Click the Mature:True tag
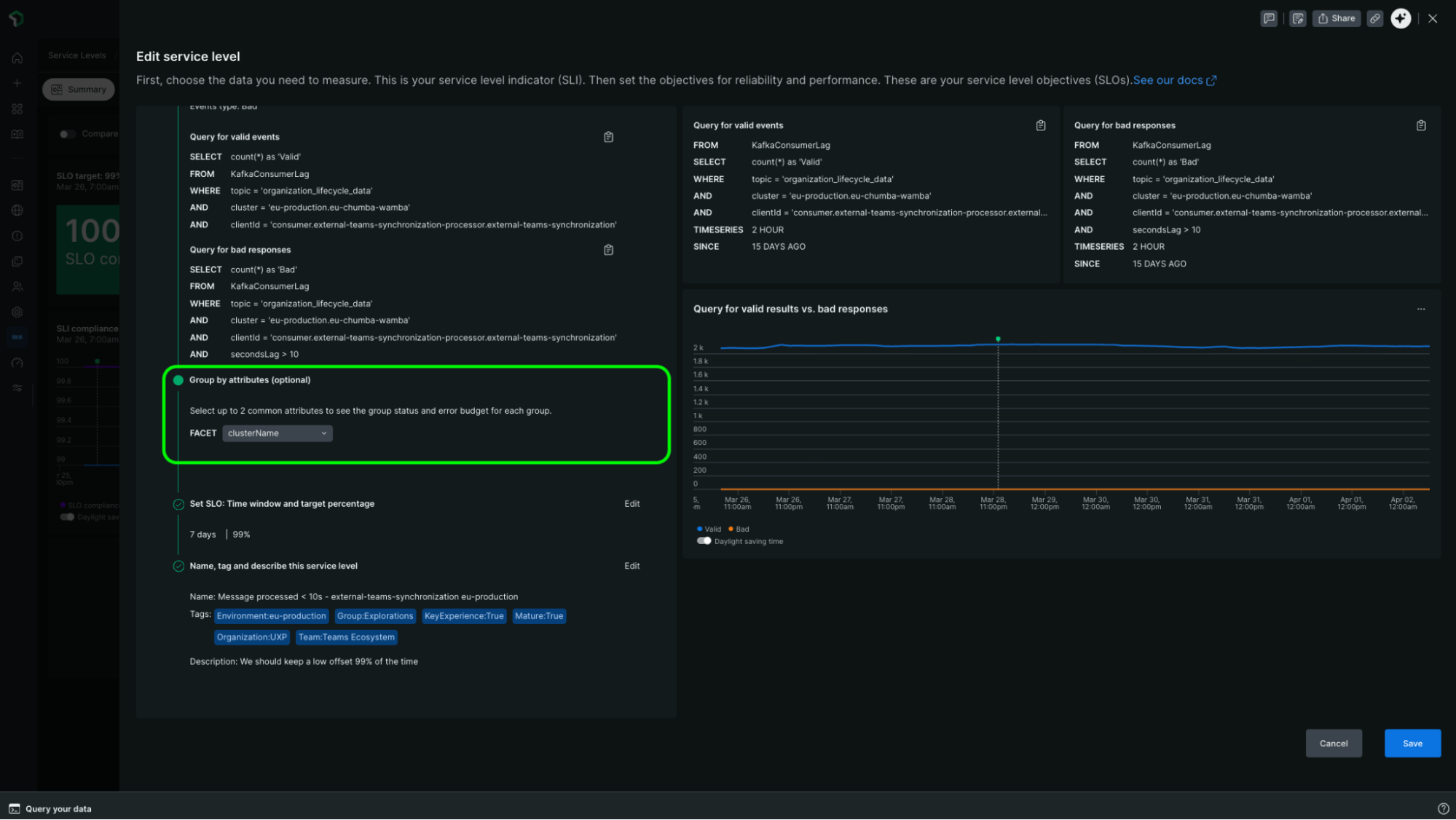The width and height of the screenshot is (1456, 820). tap(539, 616)
